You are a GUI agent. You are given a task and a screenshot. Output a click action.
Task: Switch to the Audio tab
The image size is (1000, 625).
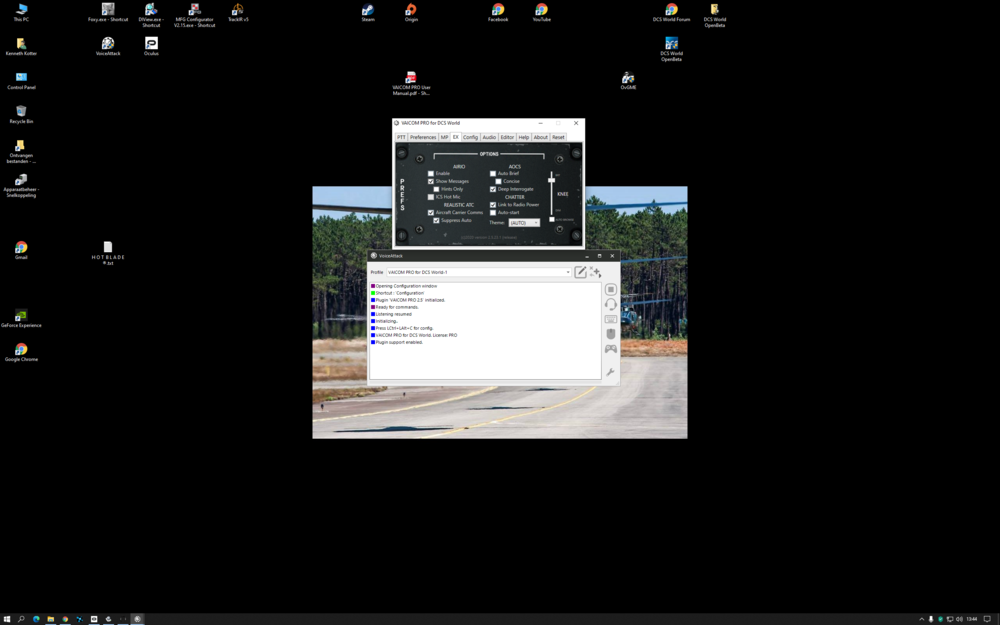[489, 137]
